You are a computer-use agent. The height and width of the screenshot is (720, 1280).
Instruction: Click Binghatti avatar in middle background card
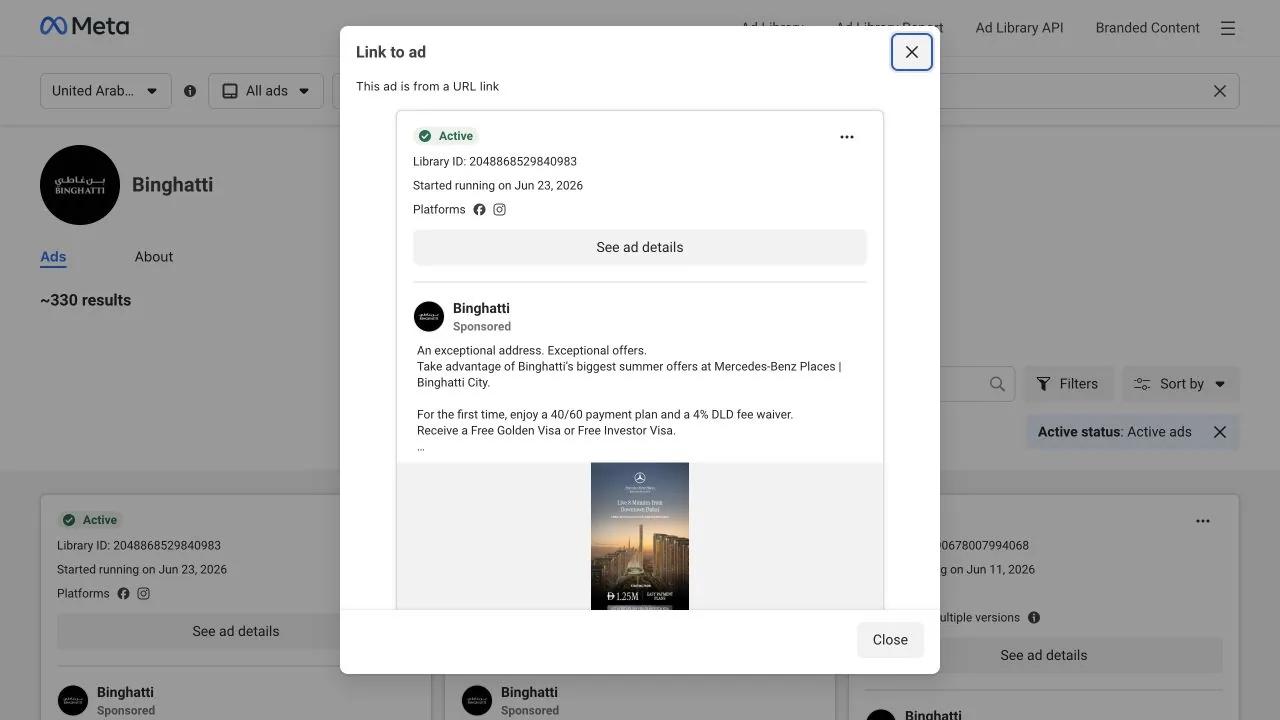[x=477, y=701]
